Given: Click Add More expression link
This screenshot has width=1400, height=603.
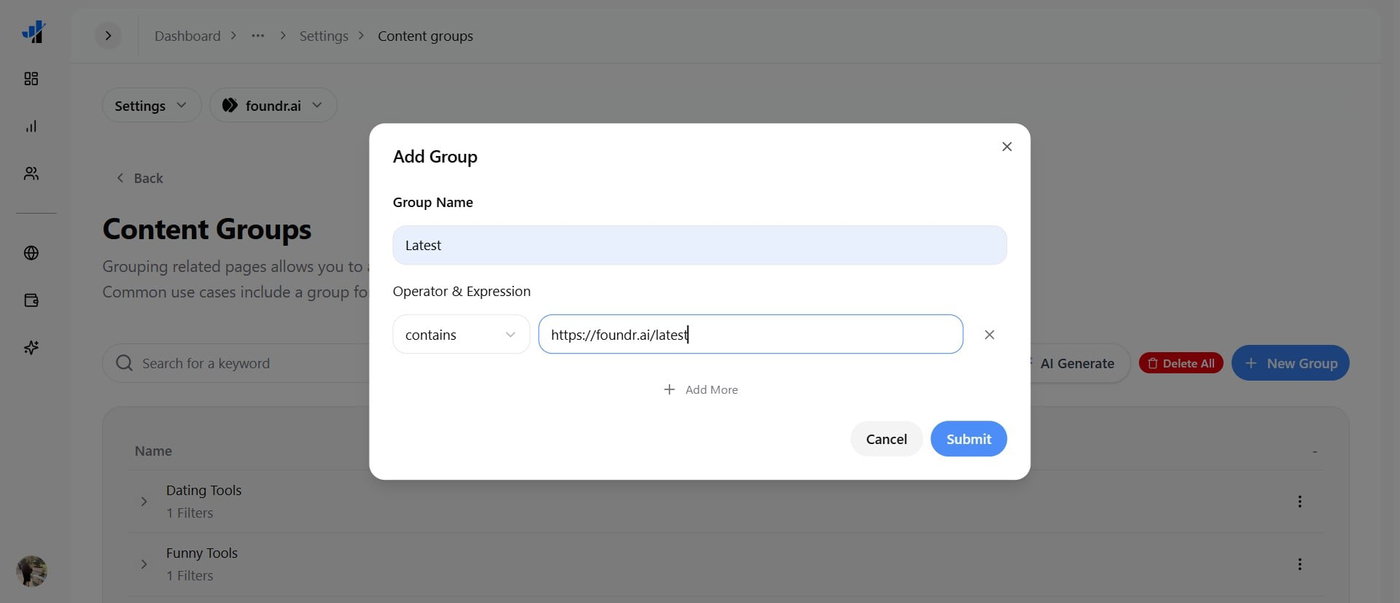Looking at the screenshot, I should pos(700,390).
